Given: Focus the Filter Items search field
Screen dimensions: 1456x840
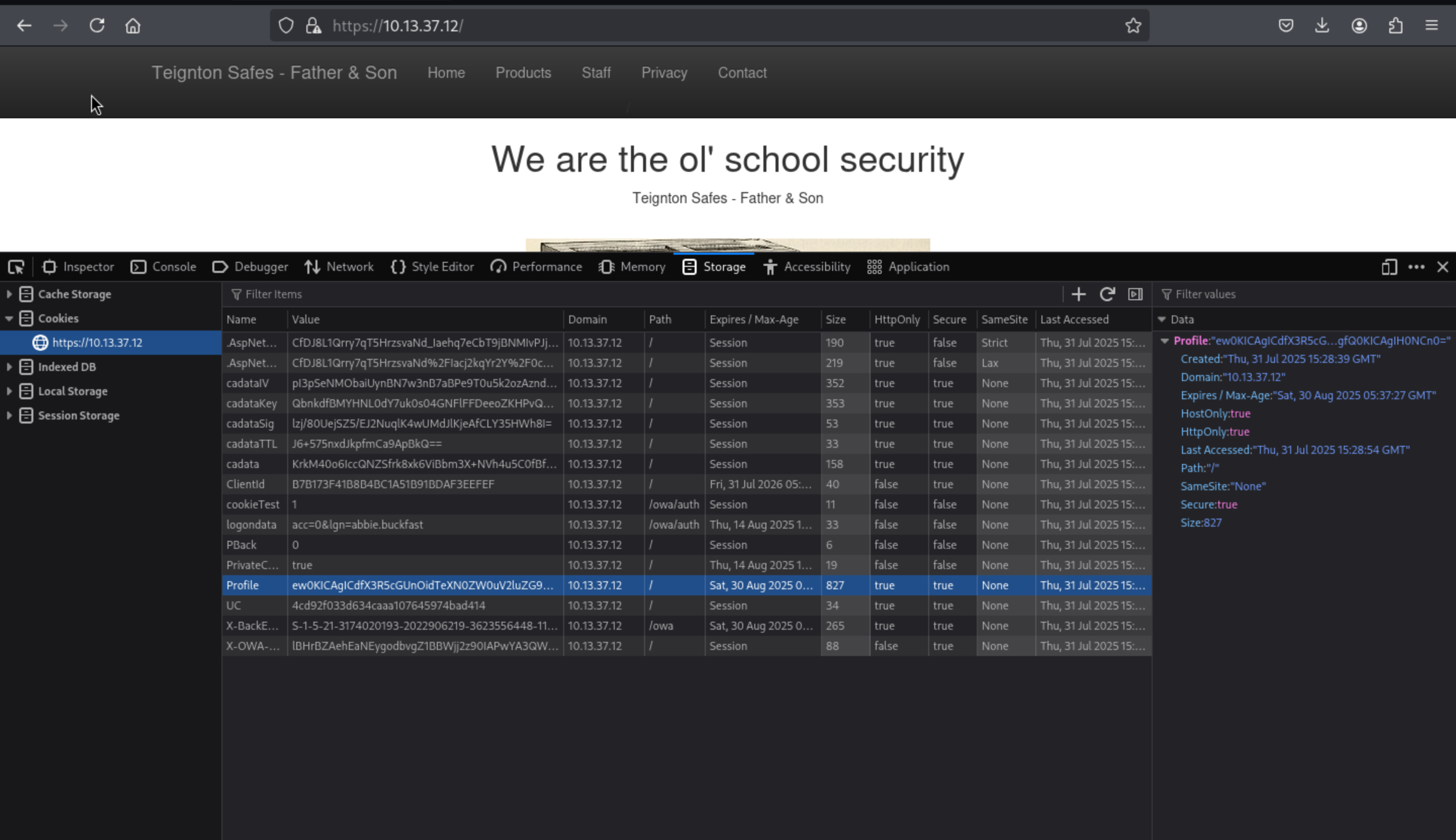Looking at the screenshot, I should pyautogui.click(x=644, y=294).
